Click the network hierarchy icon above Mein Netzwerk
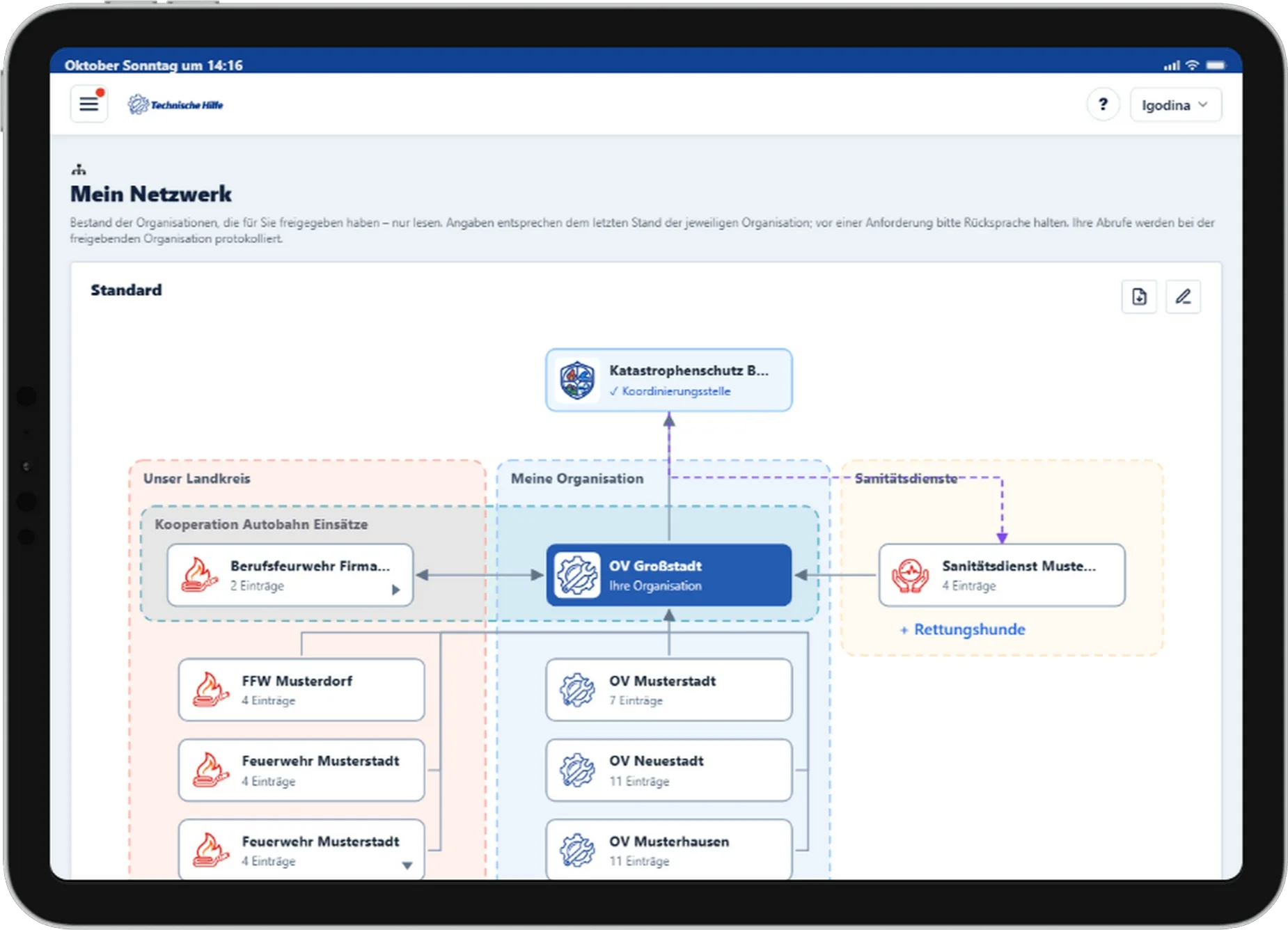 [79, 169]
